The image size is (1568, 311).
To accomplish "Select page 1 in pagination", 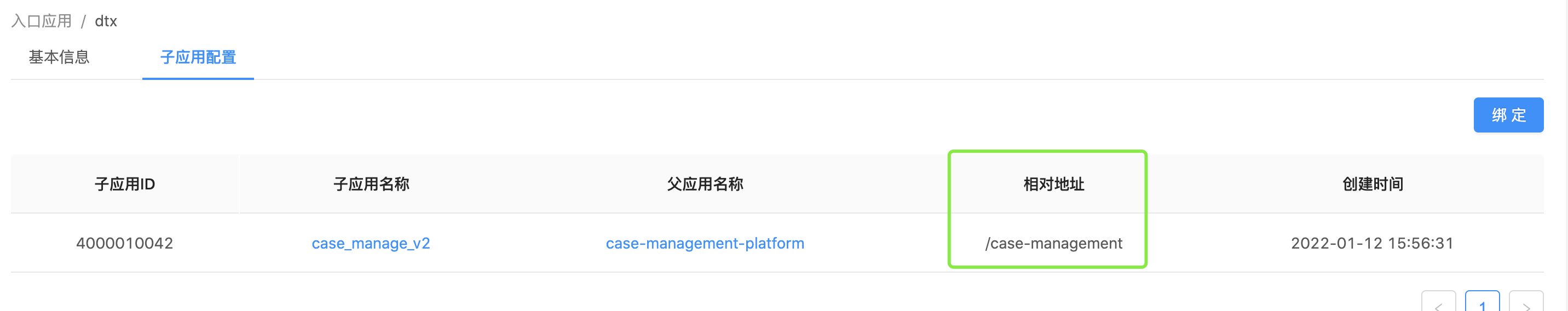I will coord(1482,302).
